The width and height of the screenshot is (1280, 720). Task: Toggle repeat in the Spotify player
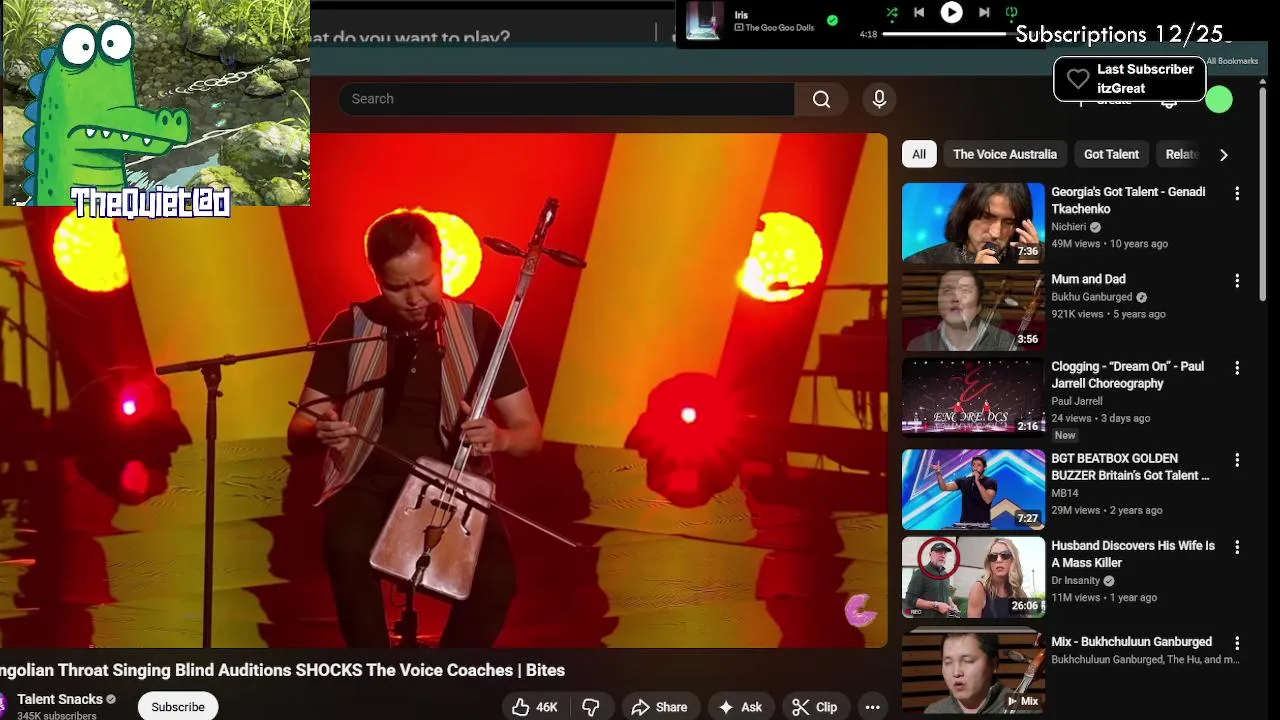(x=1011, y=13)
